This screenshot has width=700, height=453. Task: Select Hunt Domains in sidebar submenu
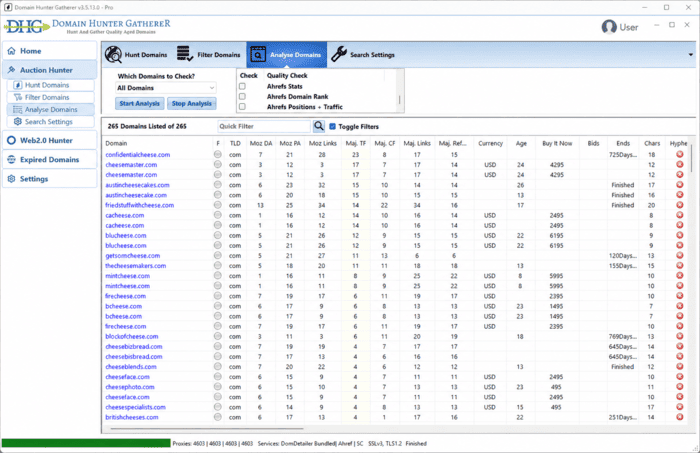pos(51,85)
